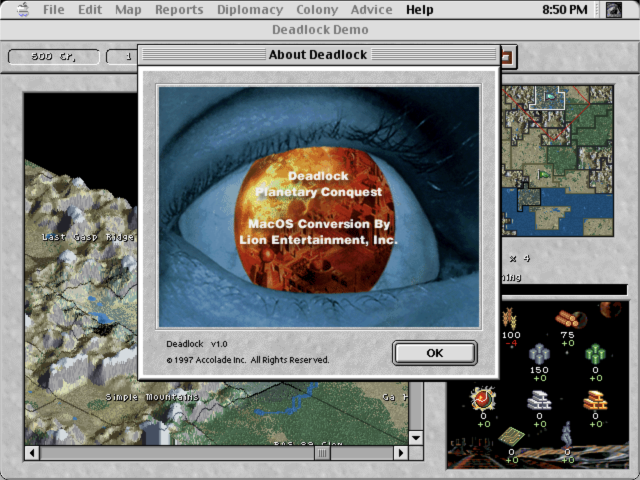Click the gray statue art resource icon
Image resolution: width=640 pixels, height=480 pixels.
(567, 435)
